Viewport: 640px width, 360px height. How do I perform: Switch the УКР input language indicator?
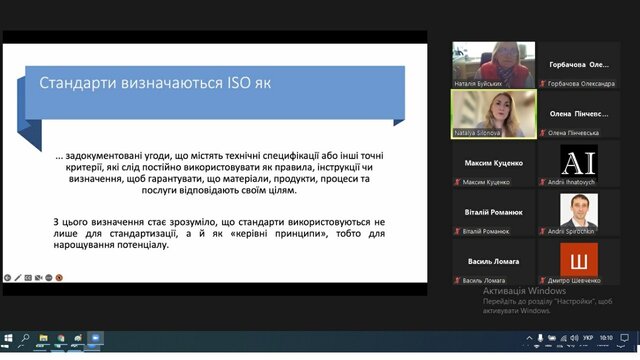pyautogui.click(x=588, y=338)
